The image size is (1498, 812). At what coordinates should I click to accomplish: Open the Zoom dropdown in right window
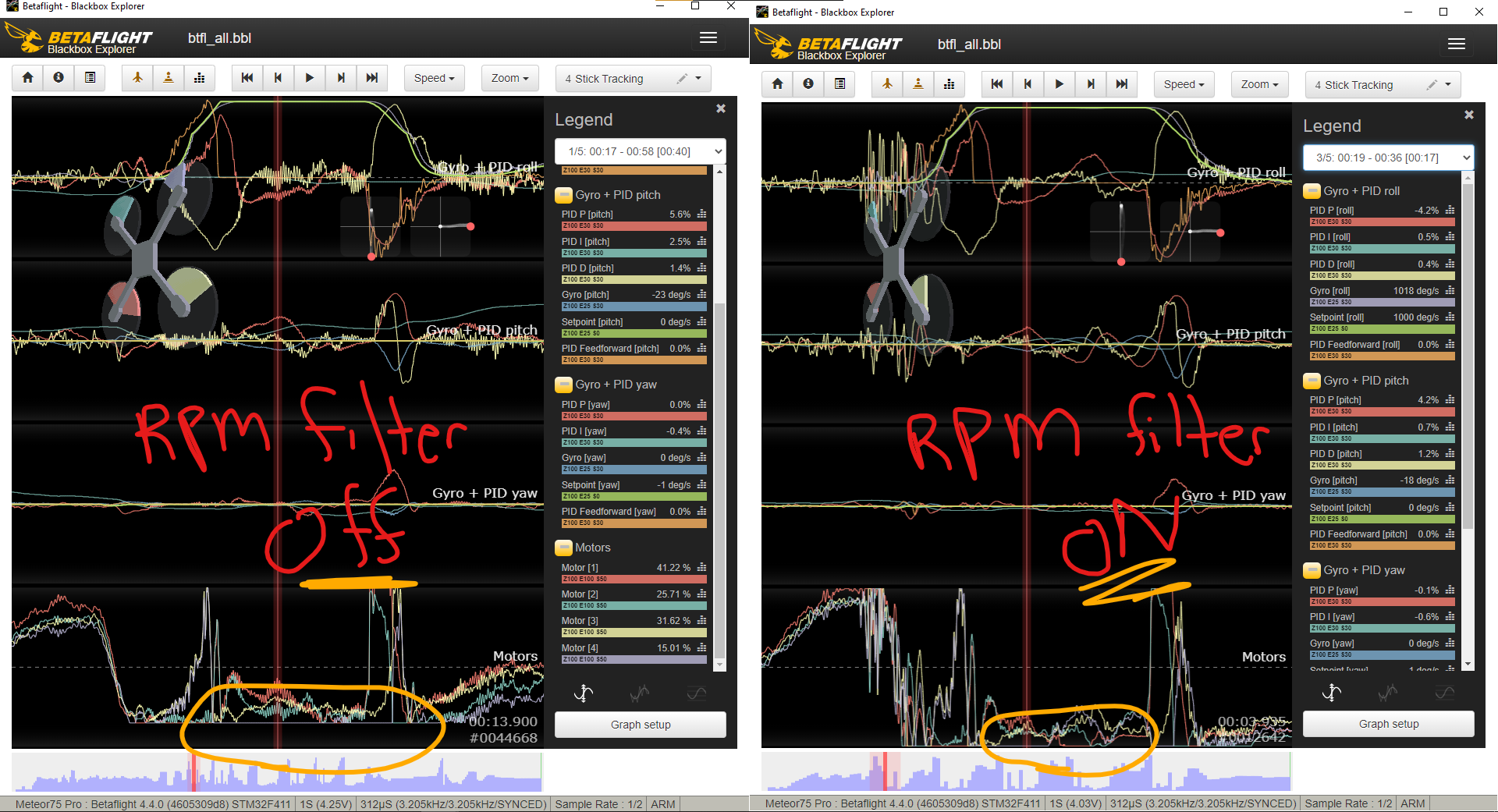tap(1258, 84)
